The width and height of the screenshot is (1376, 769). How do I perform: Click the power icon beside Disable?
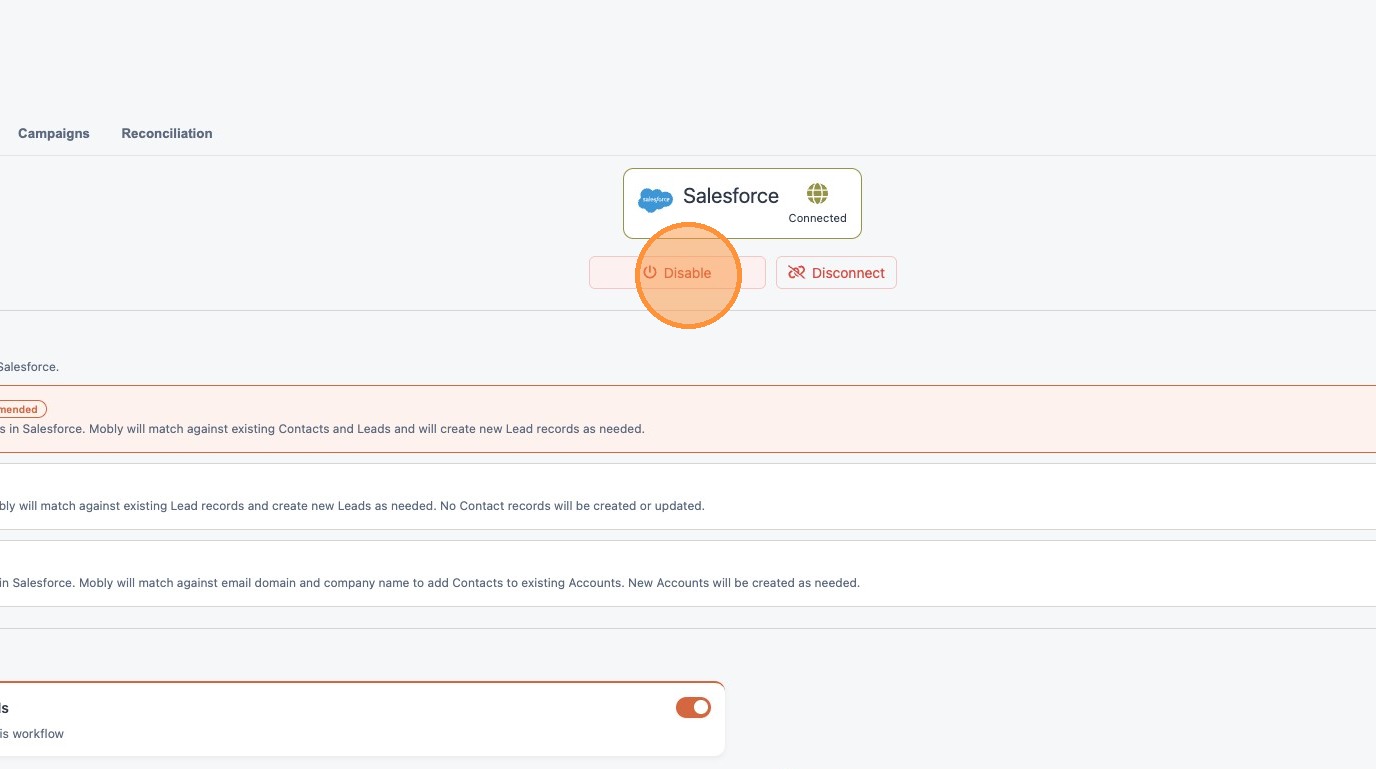click(650, 273)
